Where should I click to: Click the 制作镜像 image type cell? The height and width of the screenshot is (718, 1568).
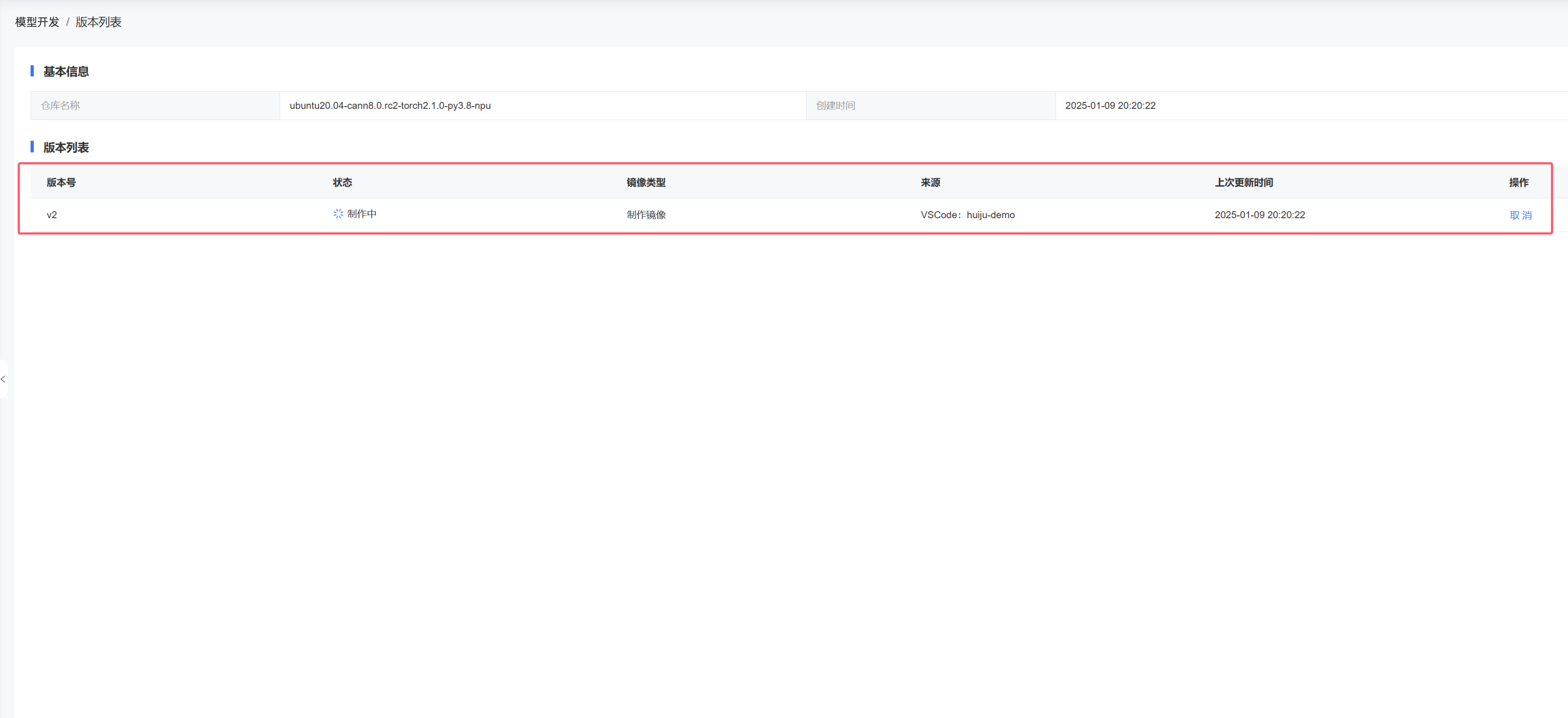[x=646, y=215]
